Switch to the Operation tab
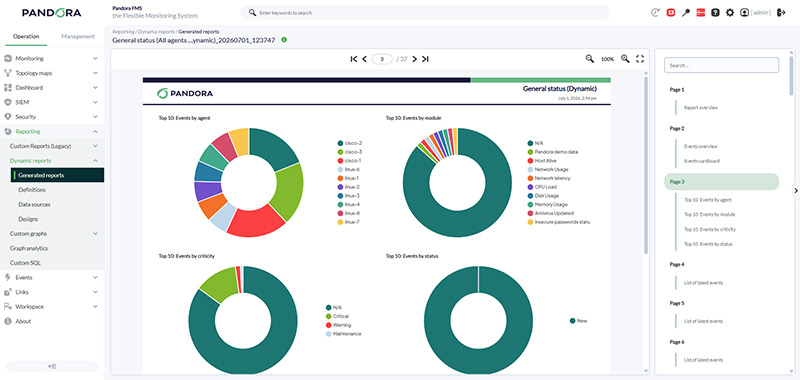The width and height of the screenshot is (800, 380). pyautogui.click(x=26, y=36)
